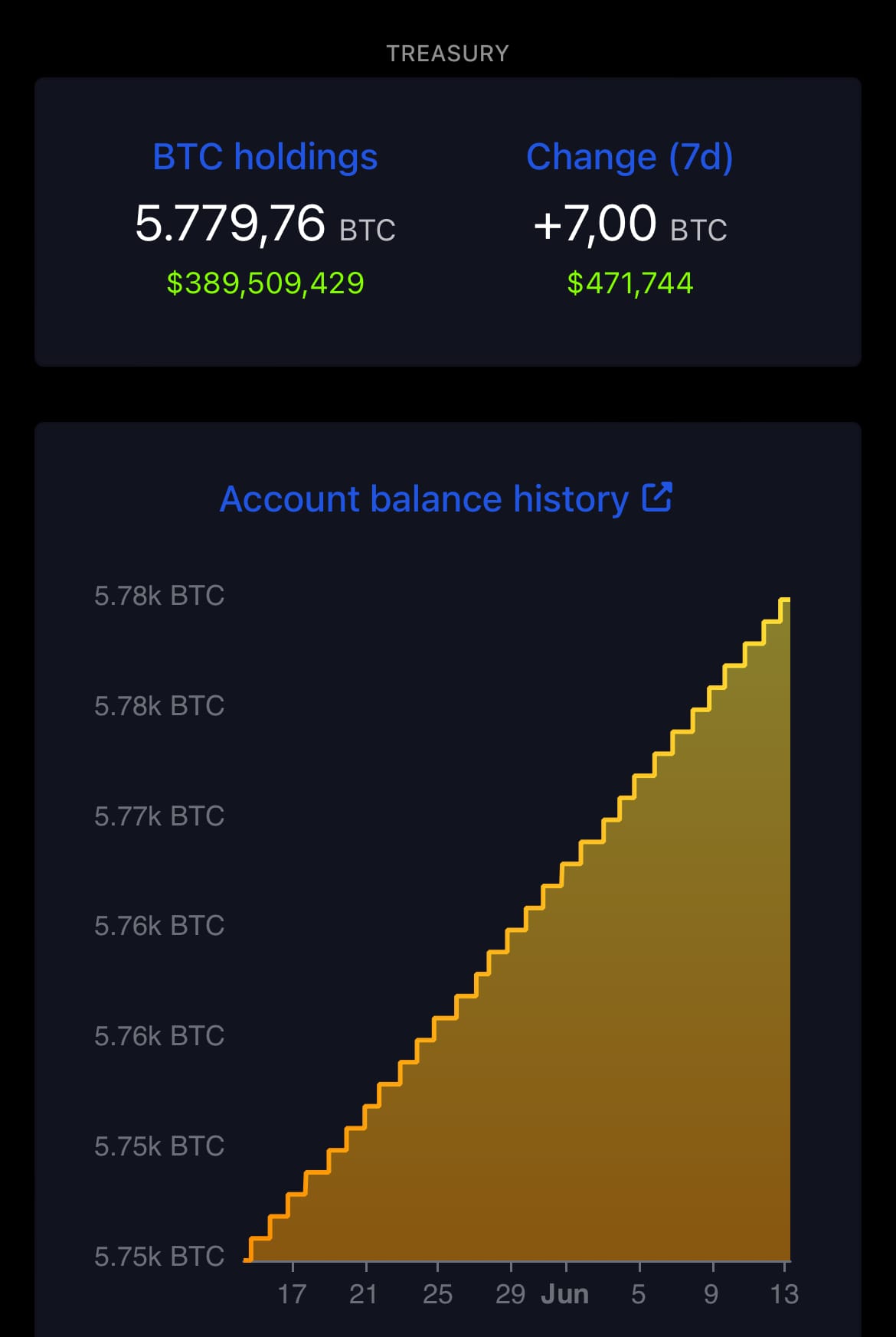
Task: Click the 25 date label on the x-axis
Action: 437,1294
